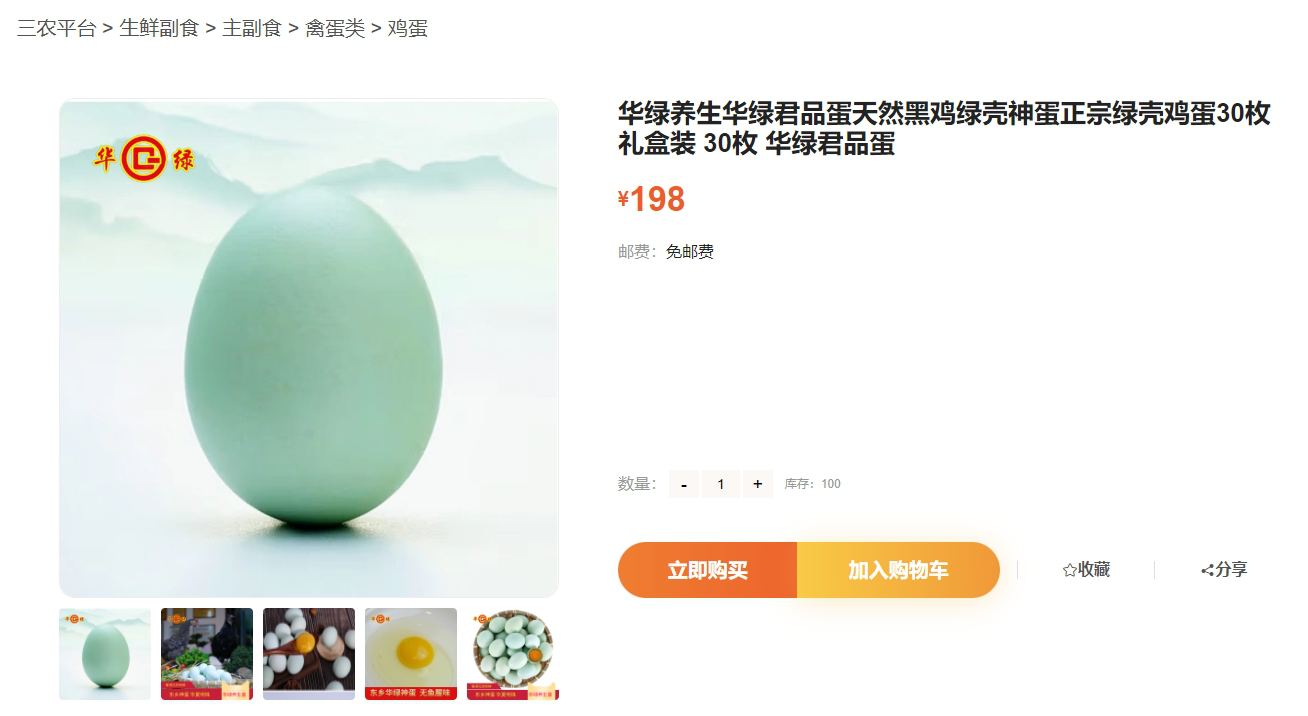Screen dimensions: 1308x716
Task: Open the fourth thumbnail showing cracked egg yolk
Action: [411, 654]
